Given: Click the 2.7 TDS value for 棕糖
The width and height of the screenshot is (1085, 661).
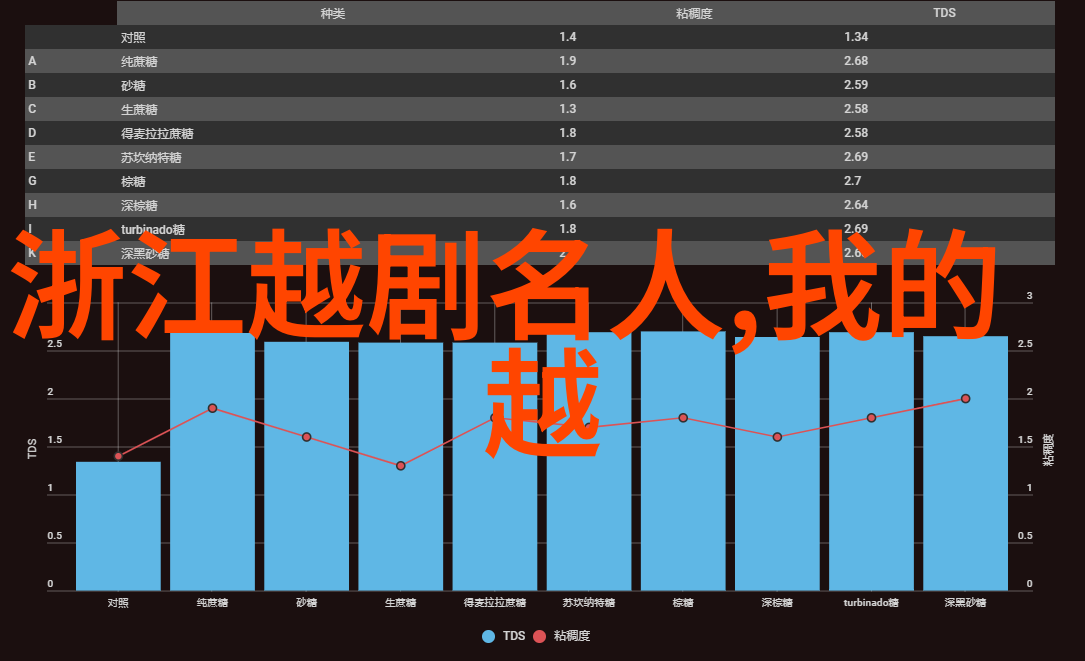Looking at the screenshot, I should [x=852, y=181].
